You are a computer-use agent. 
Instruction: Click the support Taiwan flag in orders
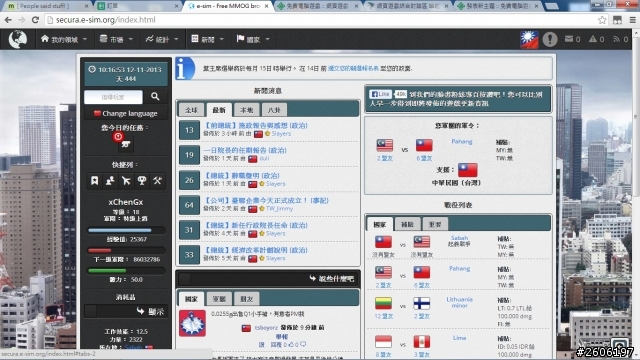click(x=467, y=170)
